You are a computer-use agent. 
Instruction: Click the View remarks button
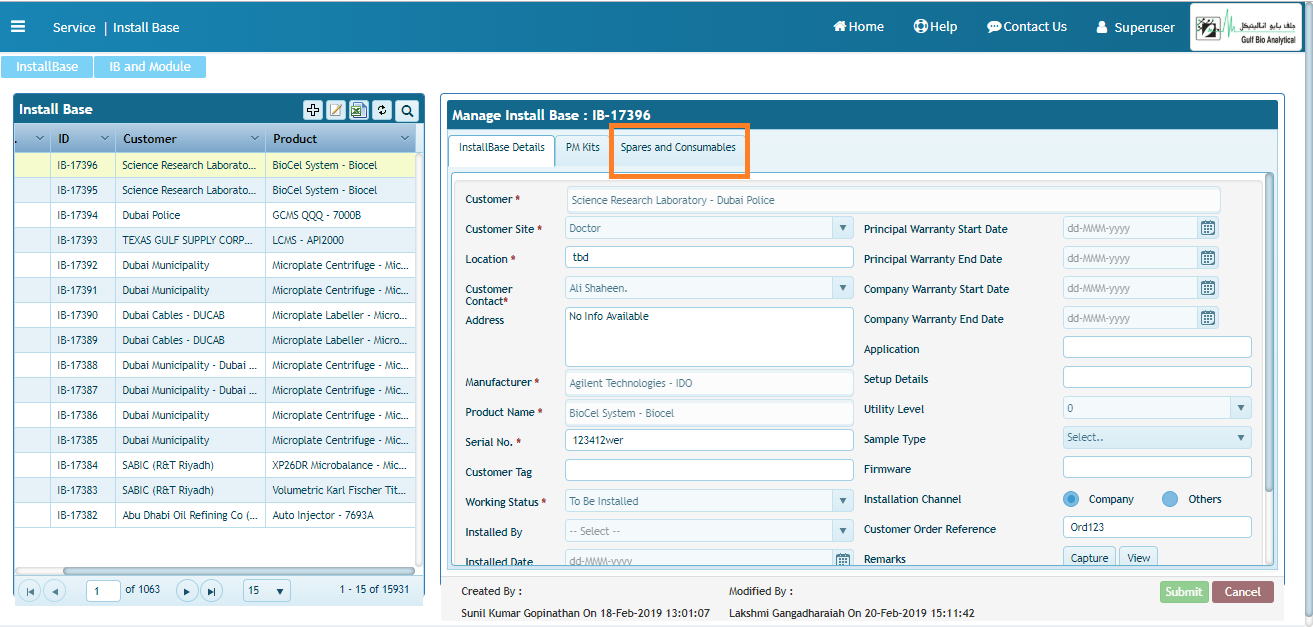tap(1138, 558)
